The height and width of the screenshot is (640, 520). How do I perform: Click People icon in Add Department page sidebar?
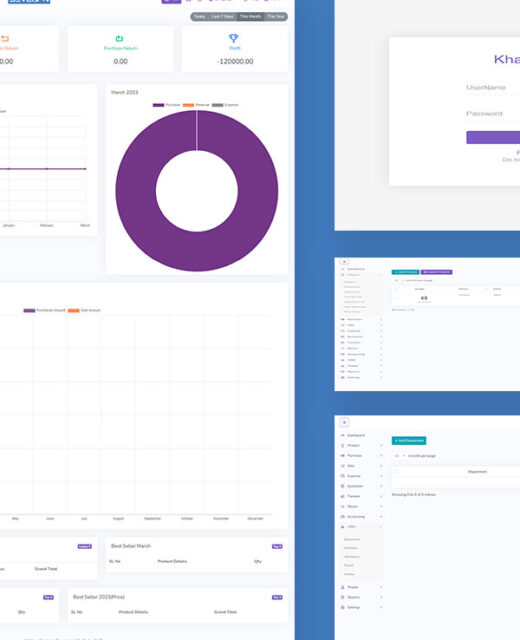(x=343, y=587)
